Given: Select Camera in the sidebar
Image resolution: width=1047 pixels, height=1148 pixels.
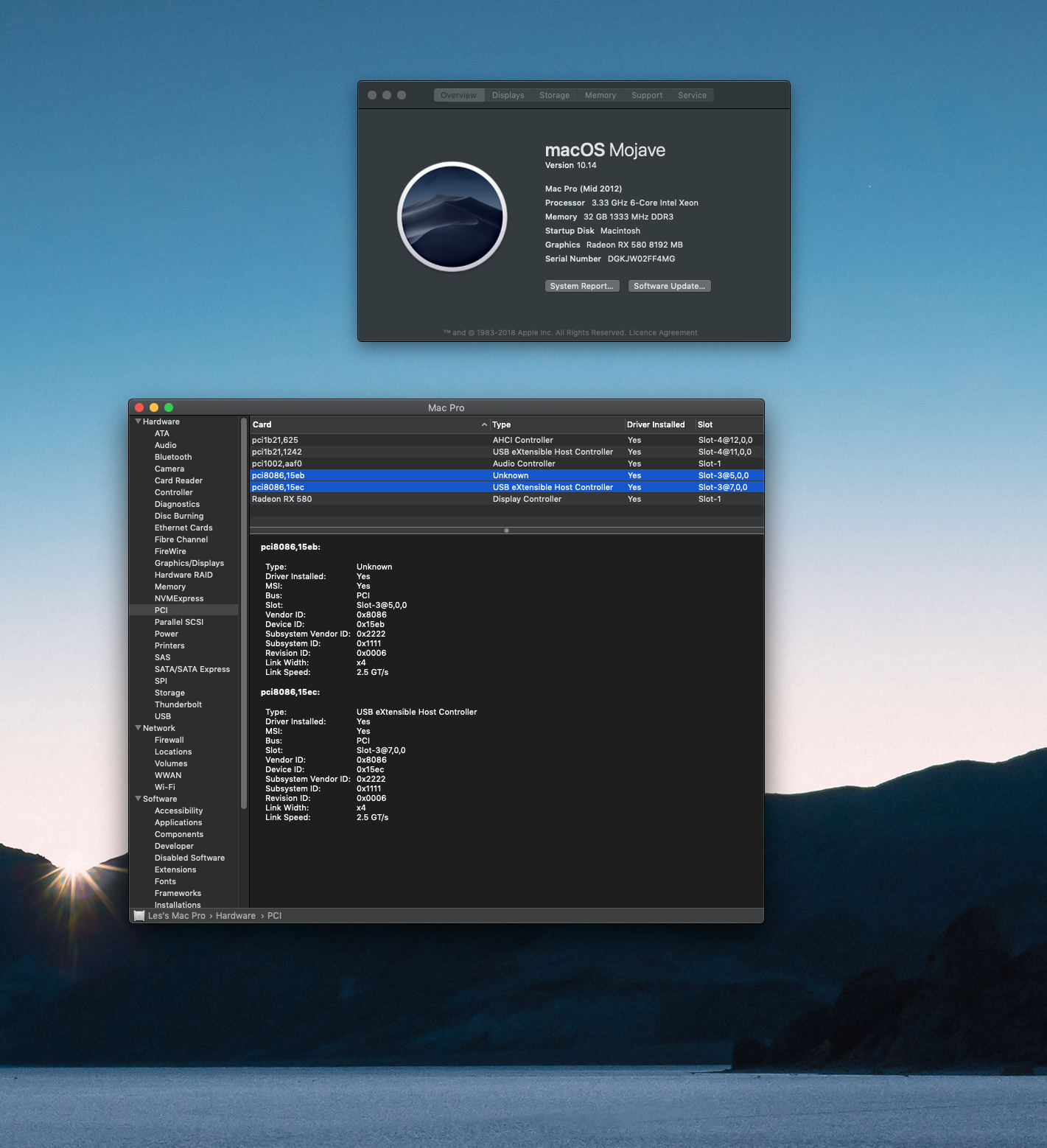Looking at the screenshot, I should point(169,469).
